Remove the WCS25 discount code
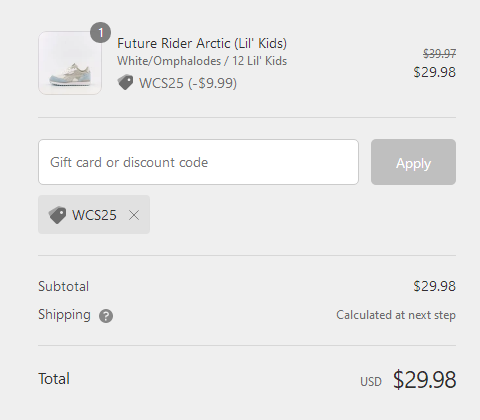480x420 pixels. (134, 215)
